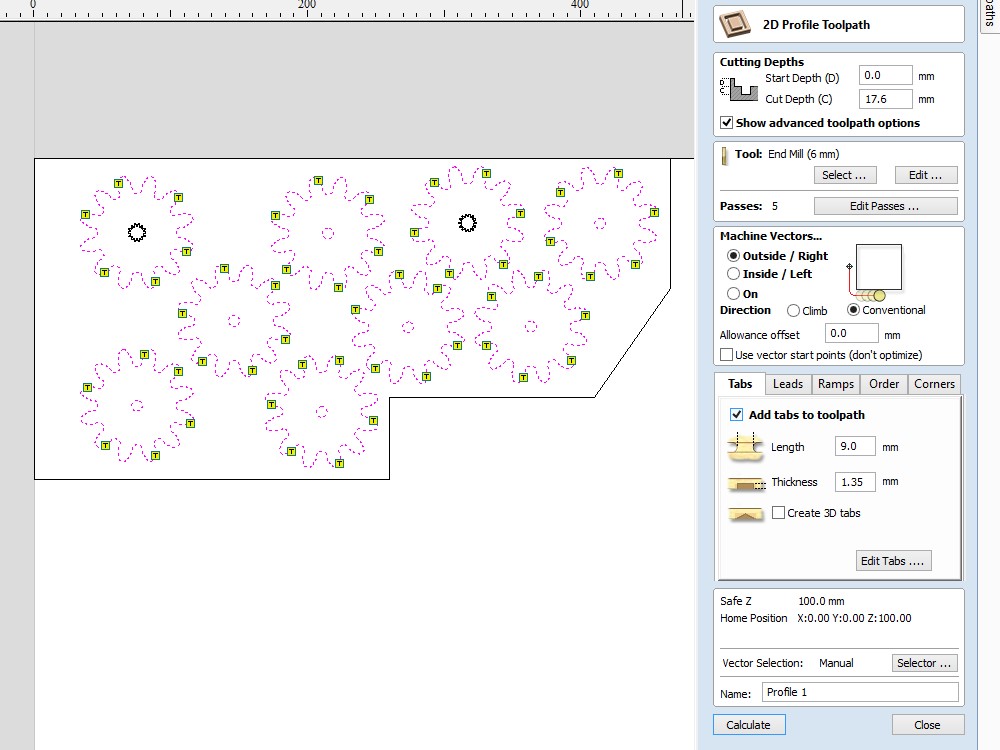Viewport: 1000px width, 750px height.
Task: Click the 'Safe Z 100.0 mm' text
Action: (x=782, y=601)
